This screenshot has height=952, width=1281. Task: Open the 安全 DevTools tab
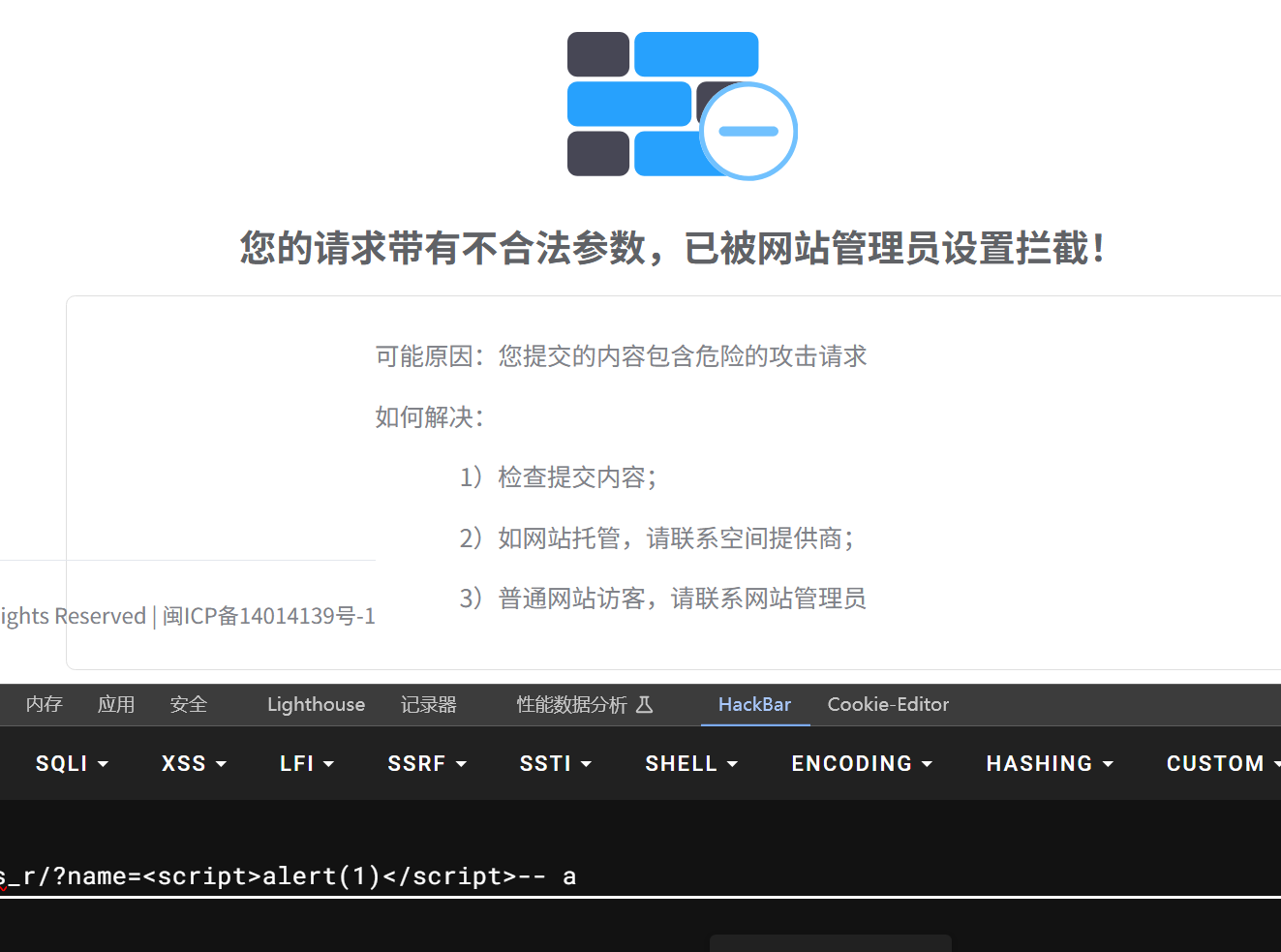(x=189, y=705)
